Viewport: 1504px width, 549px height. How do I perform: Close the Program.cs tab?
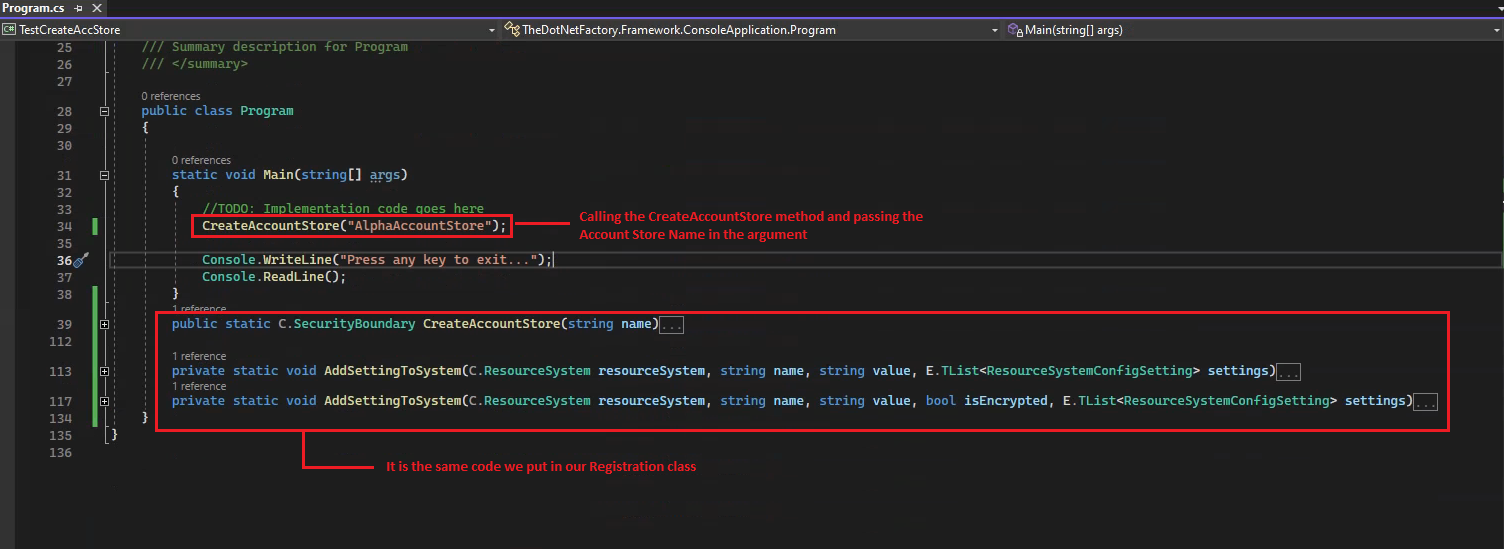[95, 8]
